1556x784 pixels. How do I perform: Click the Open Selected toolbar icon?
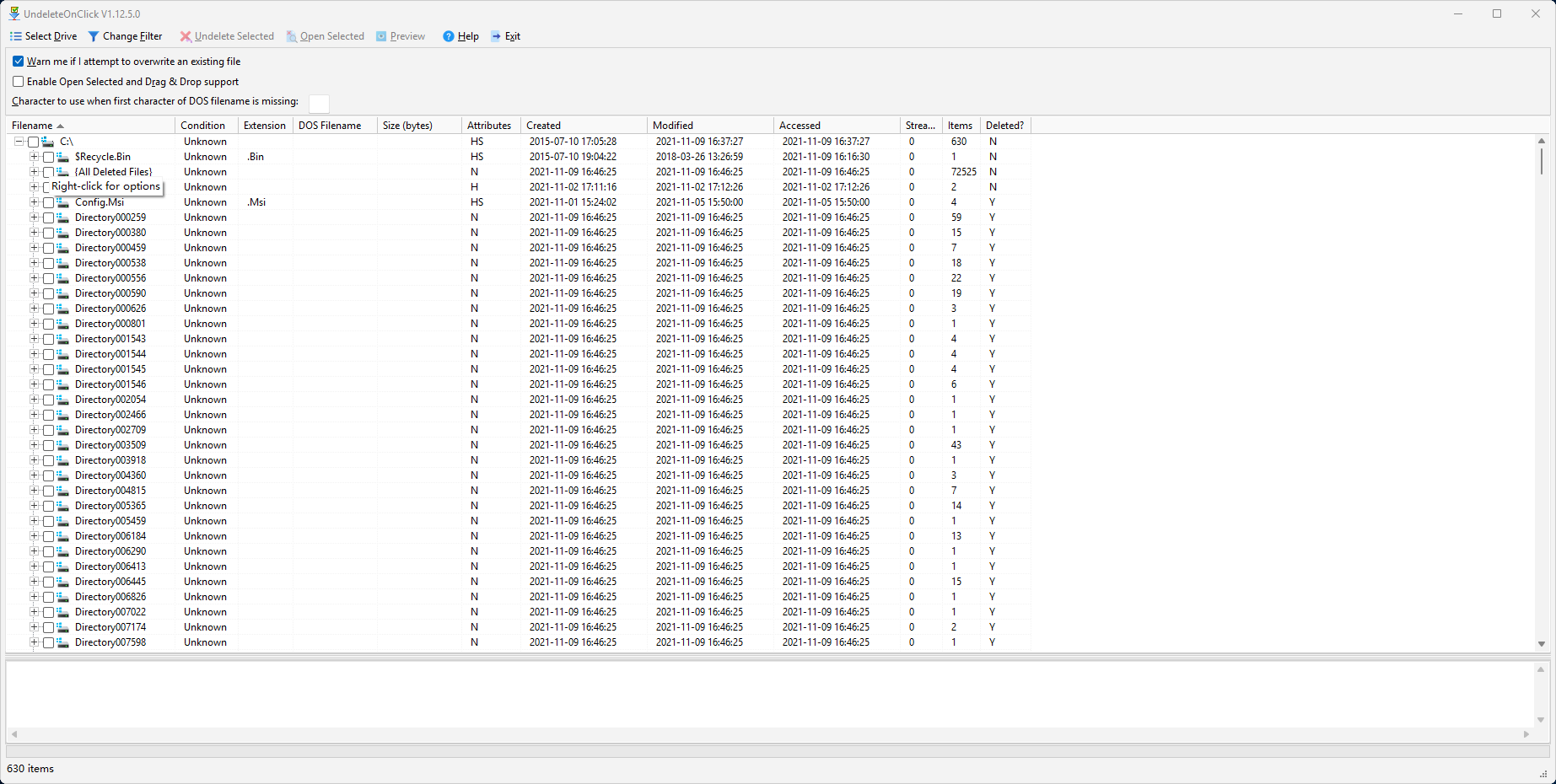tap(292, 36)
